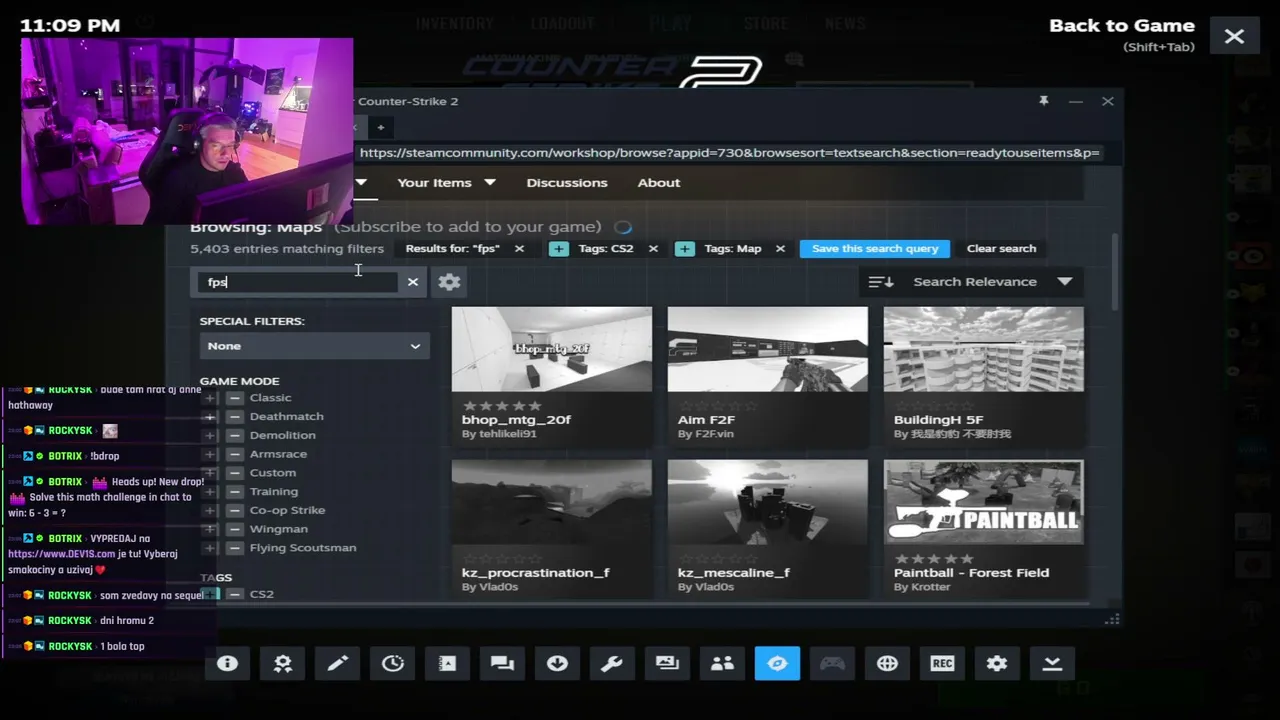1280x720 pixels.
Task: Open the controller icon in the overlay toolbar
Action: pos(832,663)
